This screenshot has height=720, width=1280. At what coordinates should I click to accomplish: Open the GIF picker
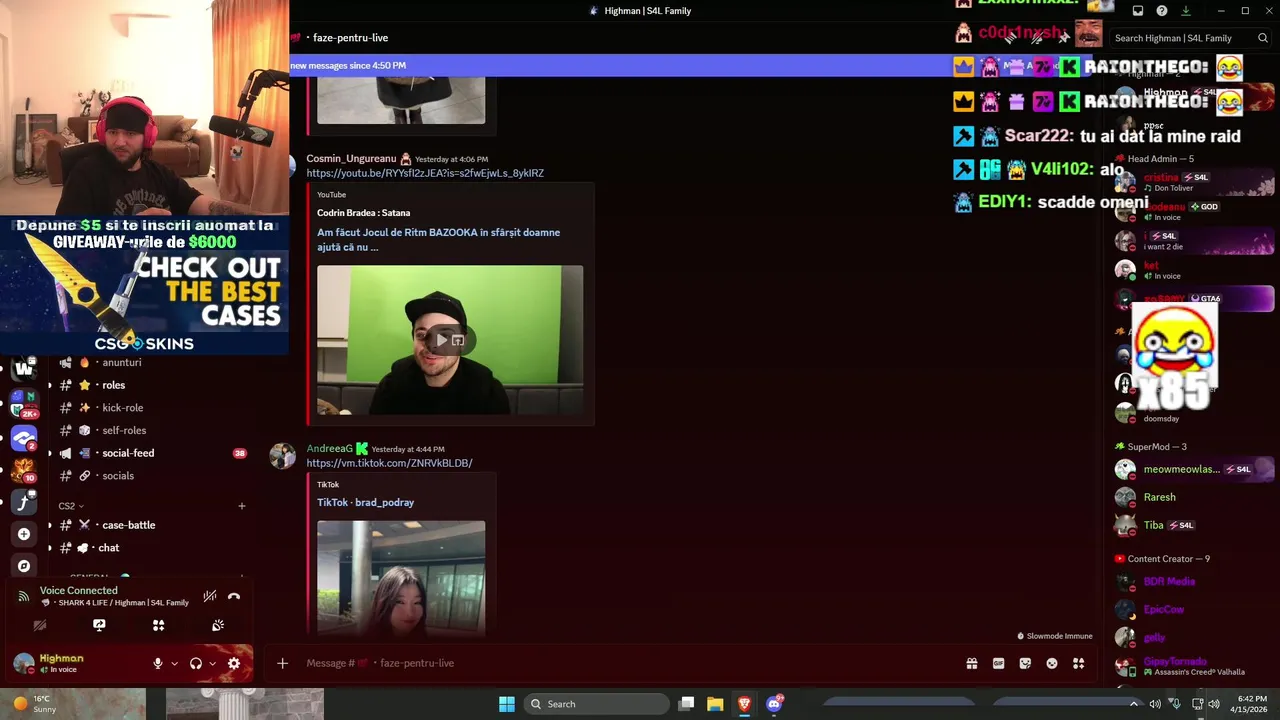tap(998, 663)
